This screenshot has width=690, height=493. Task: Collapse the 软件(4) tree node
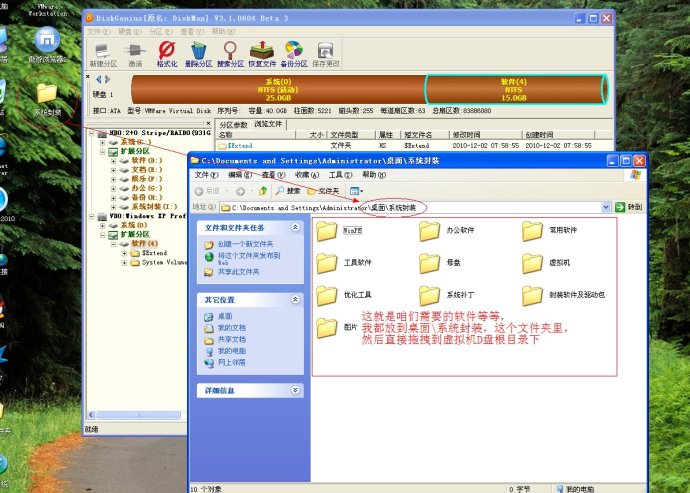point(114,244)
